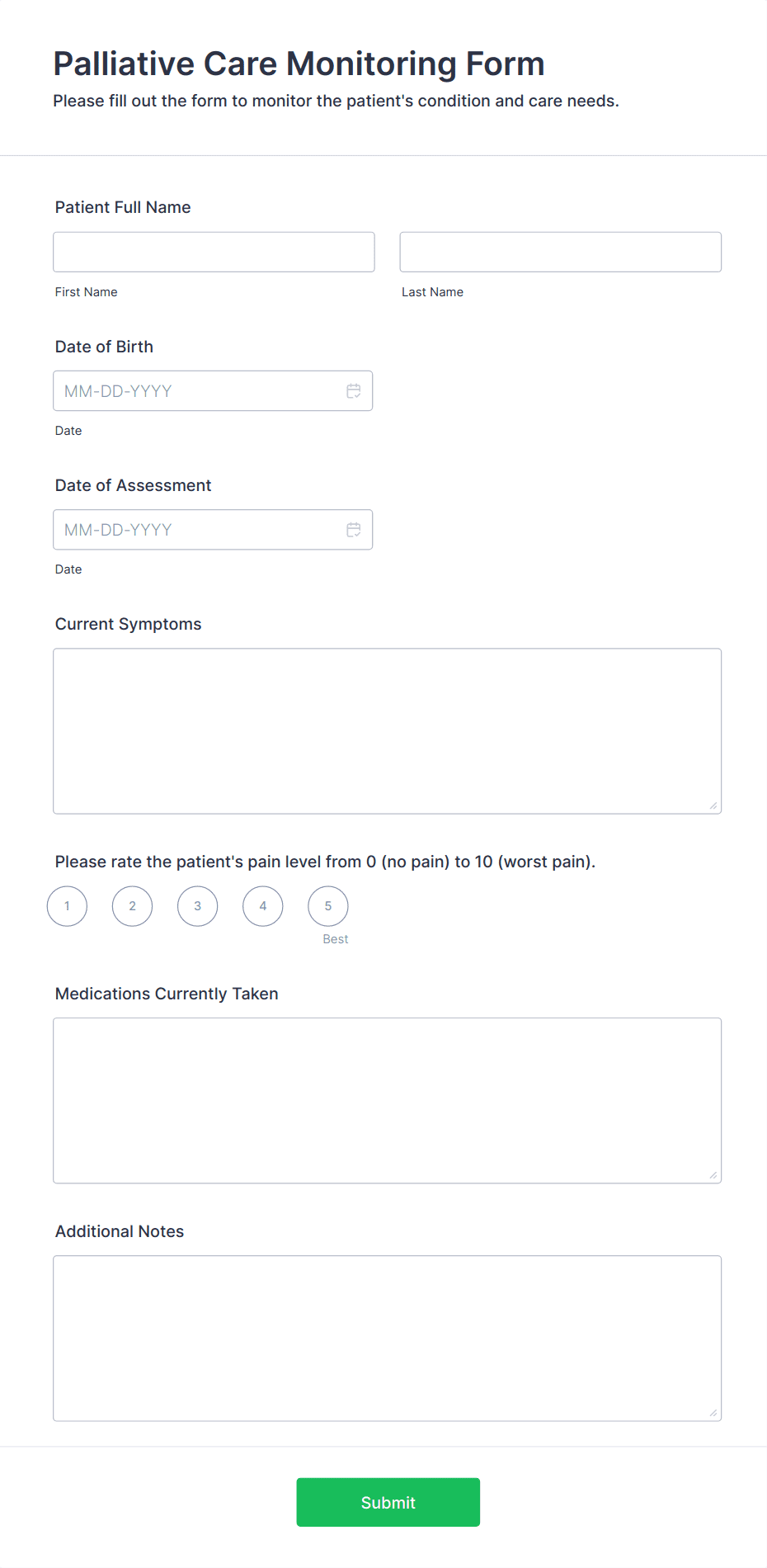Image resolution: width=767 pixels, height=1568 pixels.
Task: Grab the Medications text area resize handle
Action: (x=713, y=1175)
